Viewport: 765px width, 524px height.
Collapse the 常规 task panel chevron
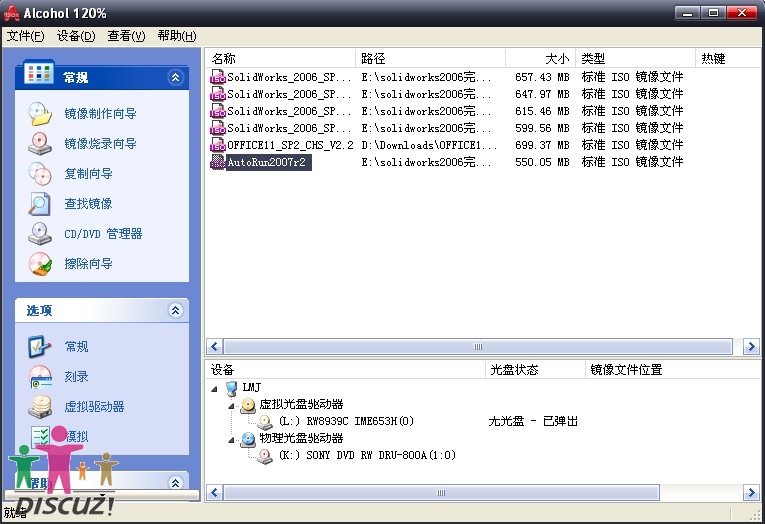tap(176, 77)
